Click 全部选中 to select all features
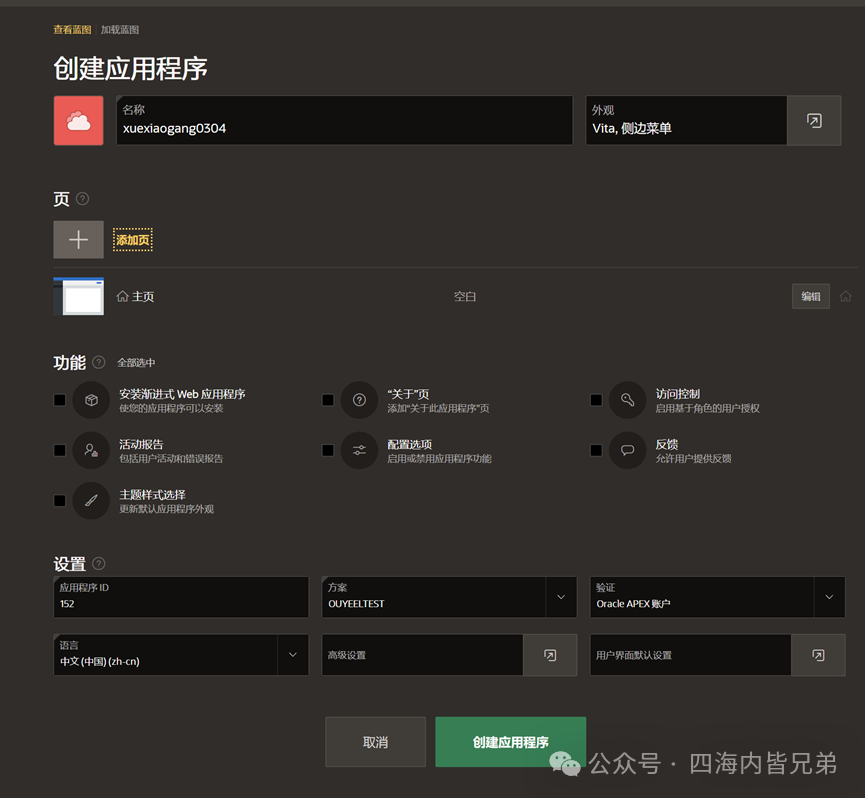Screen dimensions: 865x798 pyautogui.click(x=136, y=363)
